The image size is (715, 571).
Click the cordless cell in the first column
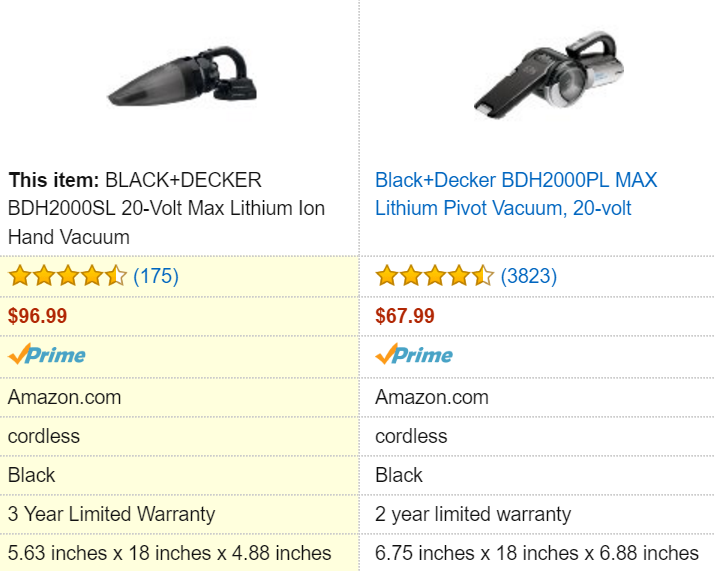click(x=44, y=436)
